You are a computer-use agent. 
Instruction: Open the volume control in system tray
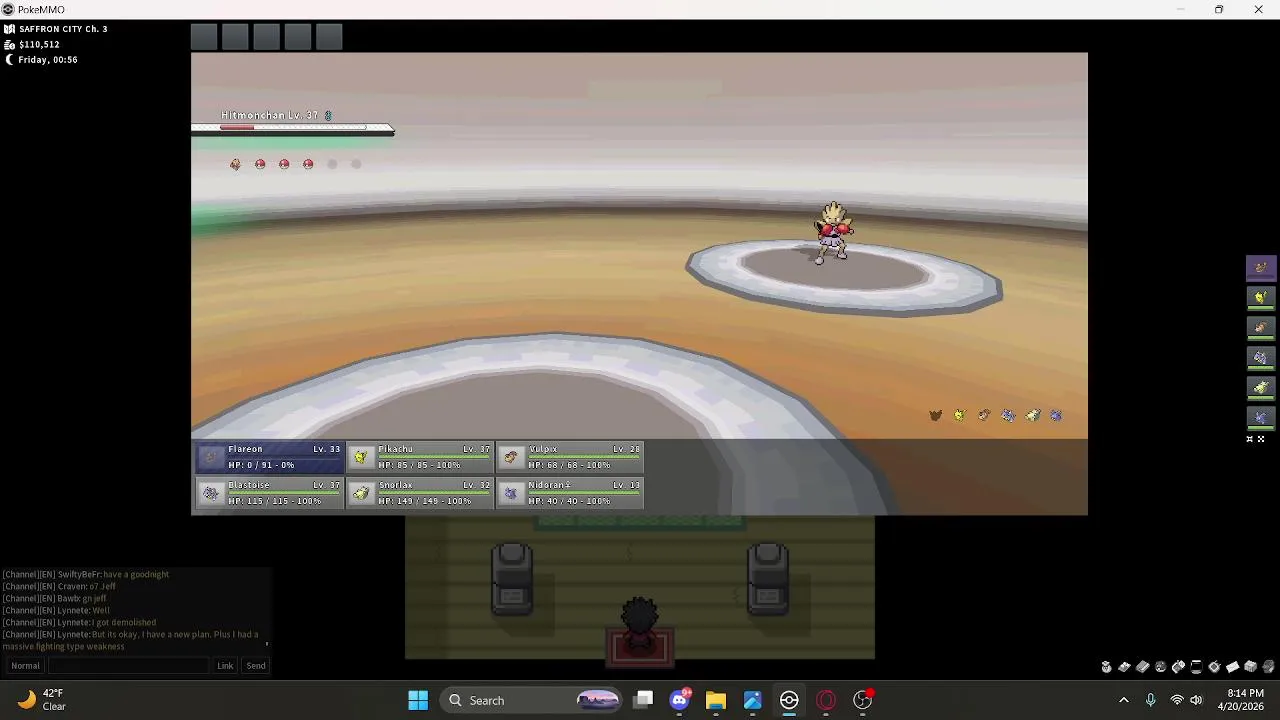coord(1196,700)
